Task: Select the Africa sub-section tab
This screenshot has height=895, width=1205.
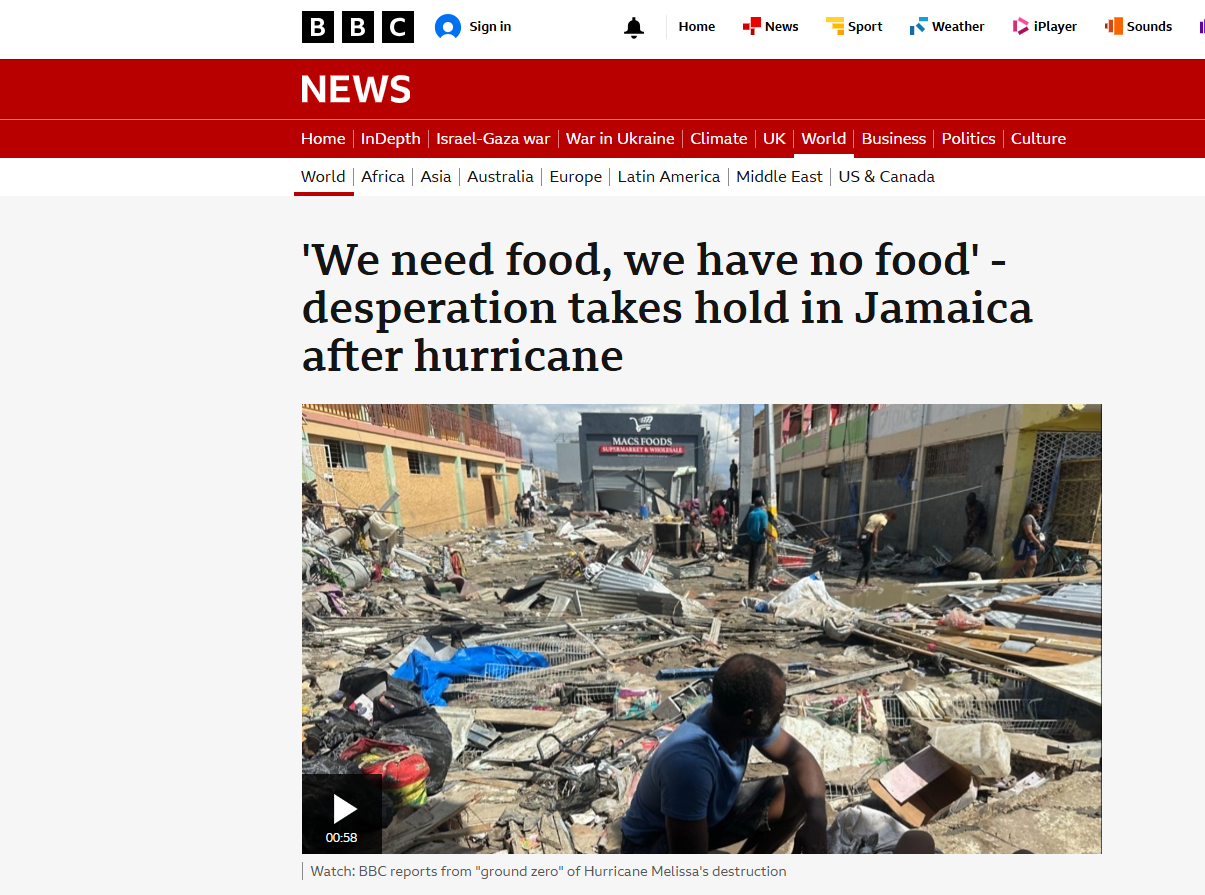Action: pos(383,177)
